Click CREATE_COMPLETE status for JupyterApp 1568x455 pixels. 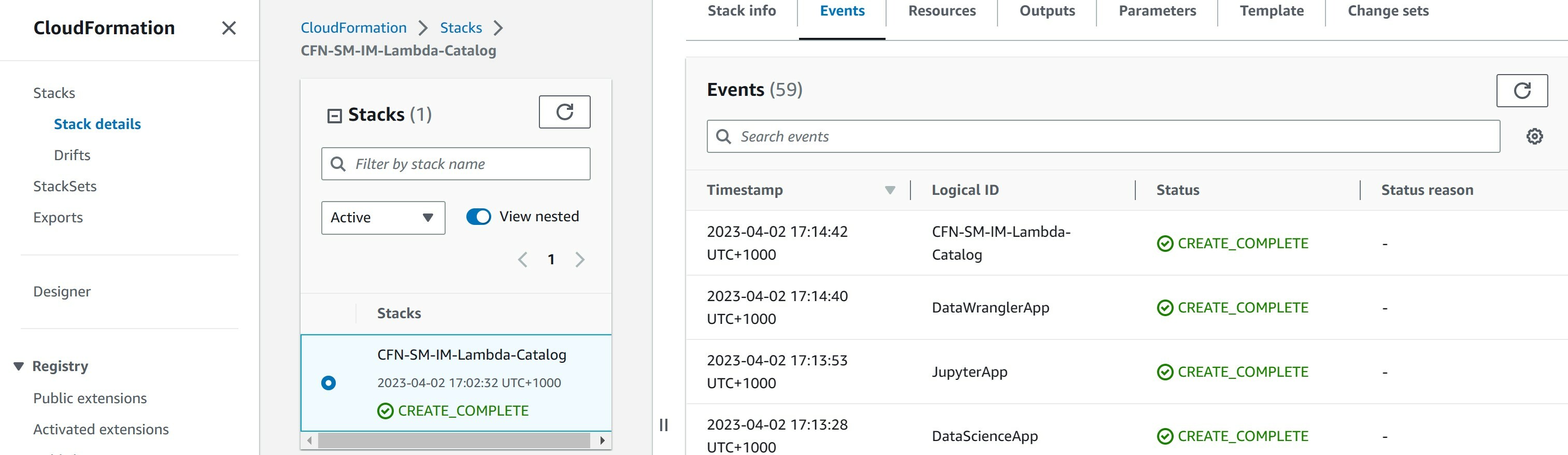pos(1232,372)
